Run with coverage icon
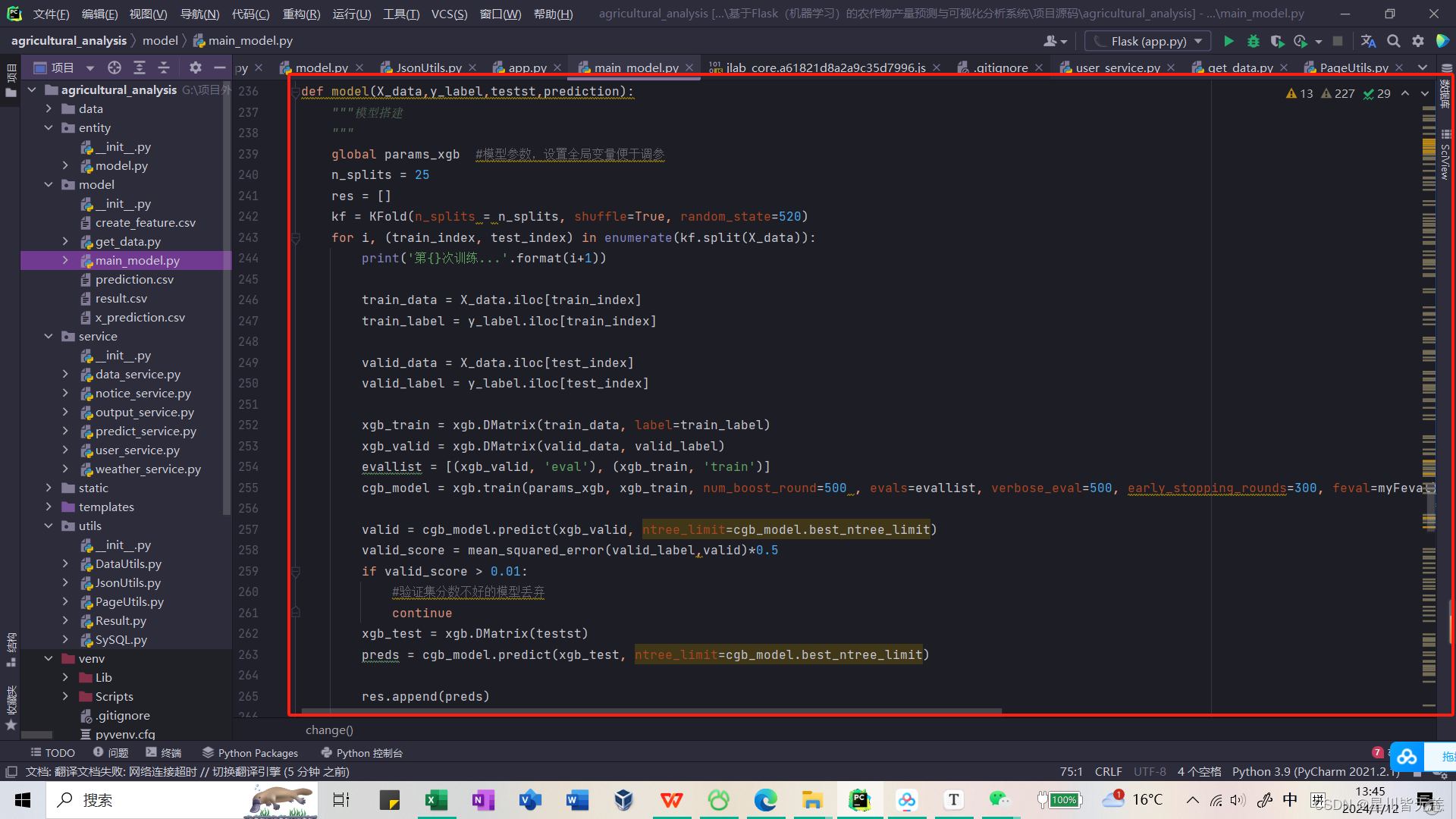Viewport: 1456px width, 819px height. tap(1277, 41)
